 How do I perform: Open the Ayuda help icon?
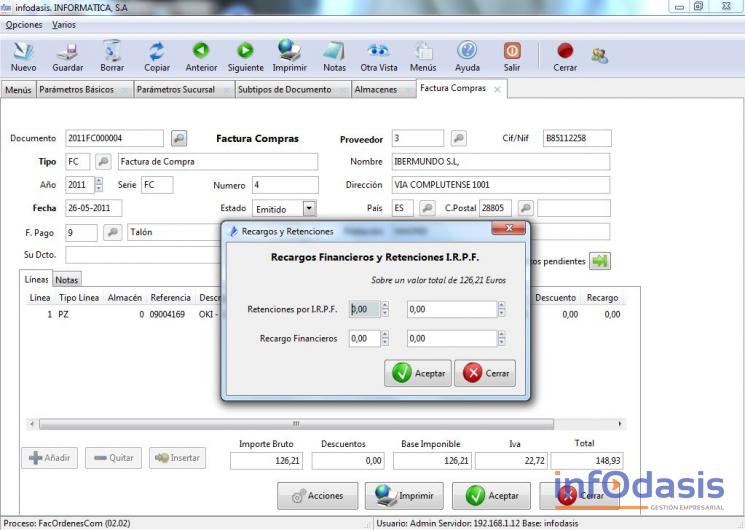coord(467,51)
